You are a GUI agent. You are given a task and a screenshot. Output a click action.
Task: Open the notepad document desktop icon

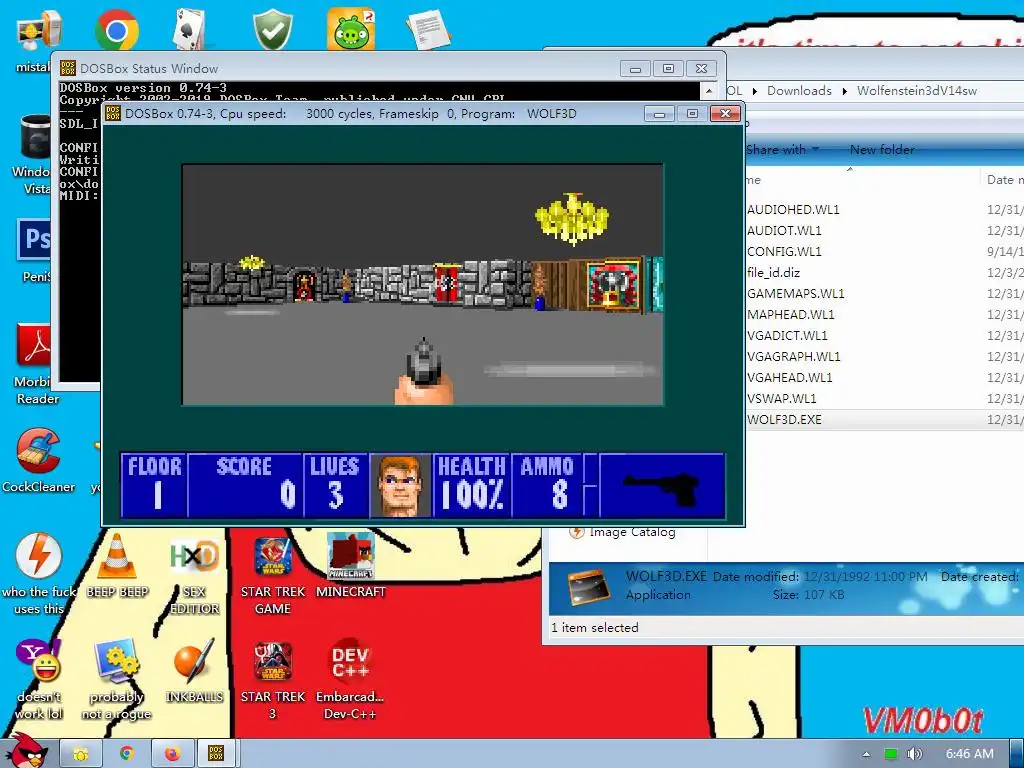tap(428, 30)
